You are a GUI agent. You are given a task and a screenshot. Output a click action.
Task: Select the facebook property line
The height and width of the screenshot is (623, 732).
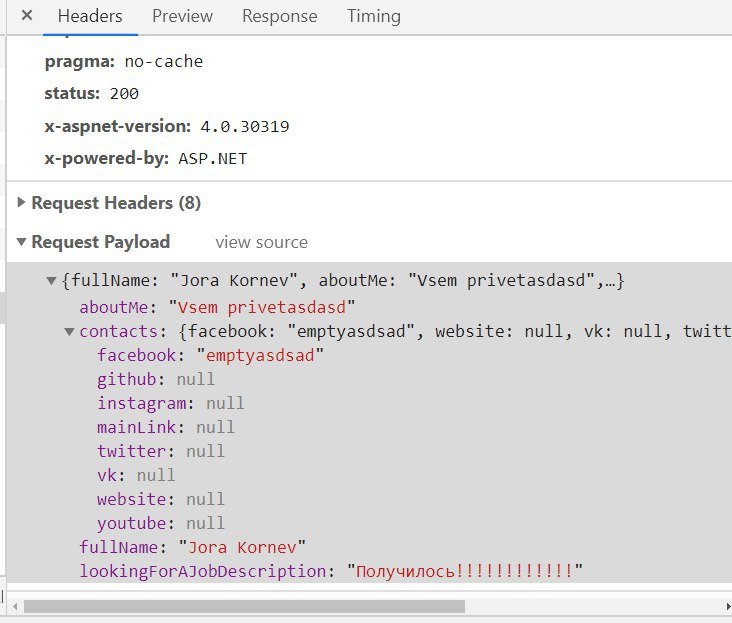210,355
